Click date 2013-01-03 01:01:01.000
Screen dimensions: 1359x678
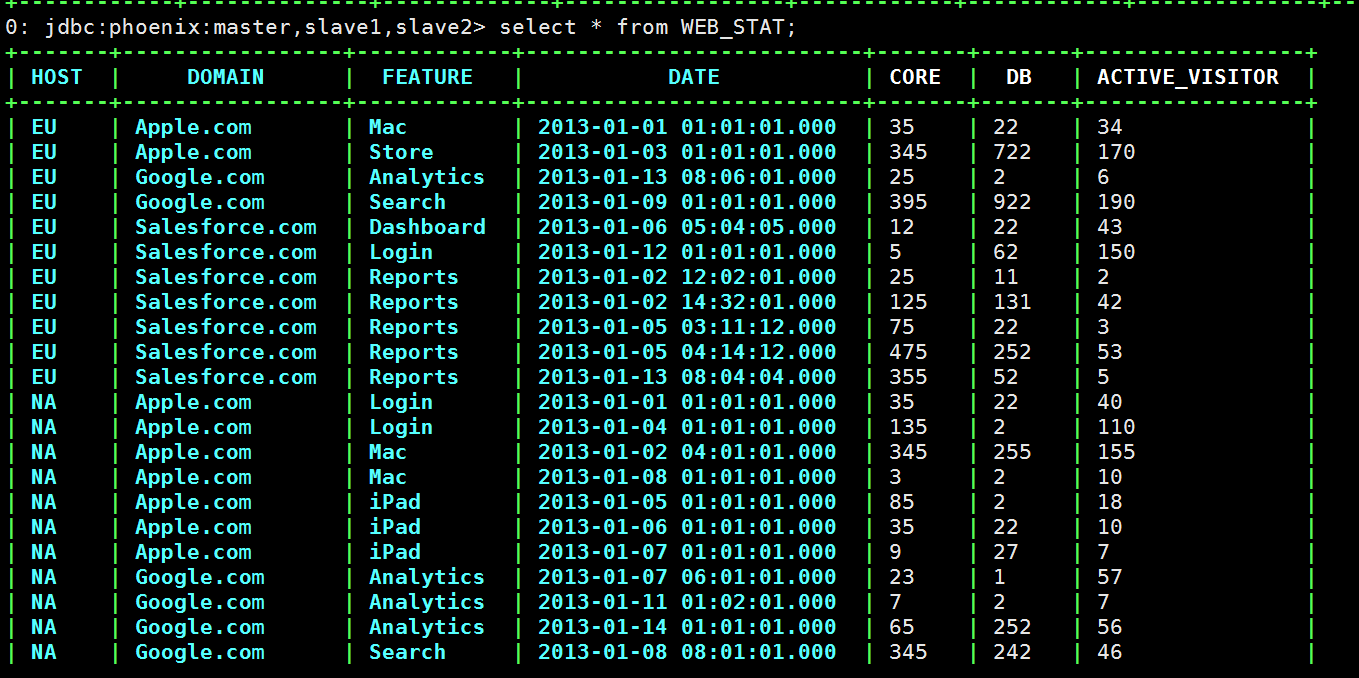point(687,152)
